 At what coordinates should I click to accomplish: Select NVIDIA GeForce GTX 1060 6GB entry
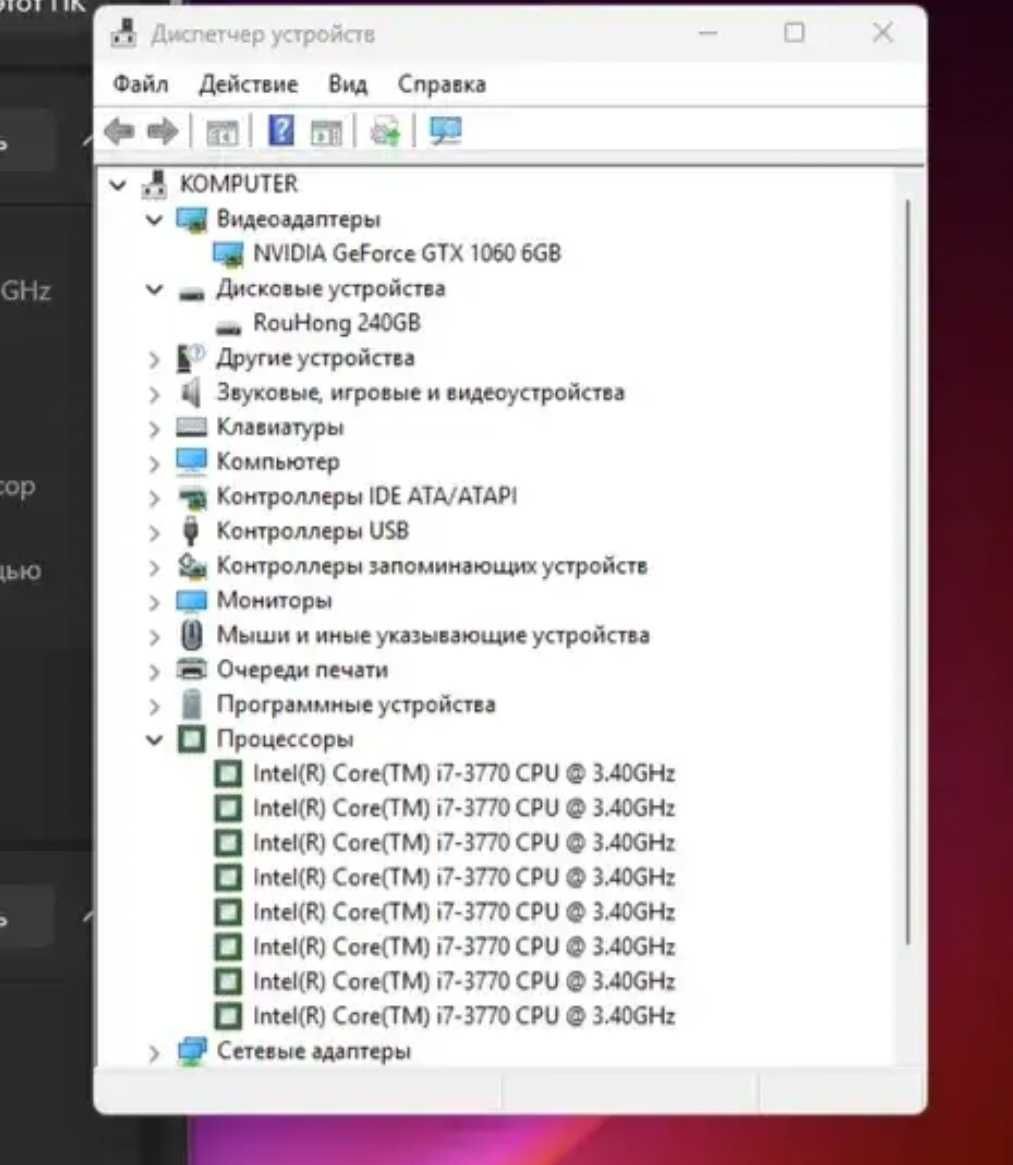407,253
